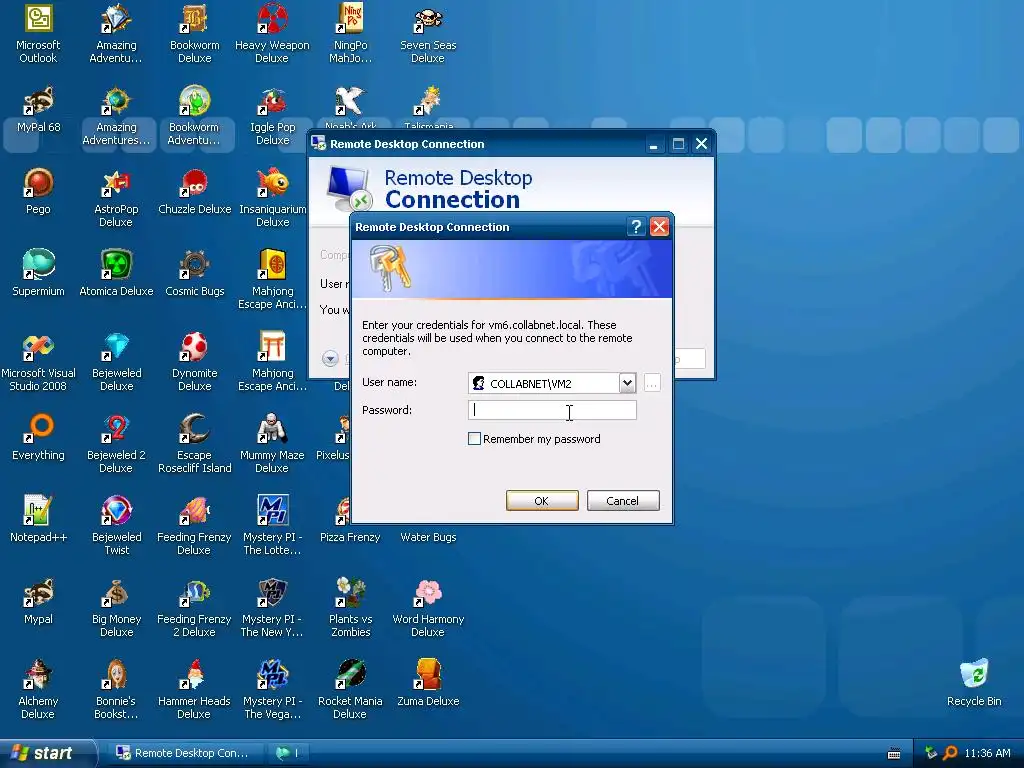1024x768 pixels.
Task: Select the Insaniquarium Deluxe icon
Action: (272, 199)
